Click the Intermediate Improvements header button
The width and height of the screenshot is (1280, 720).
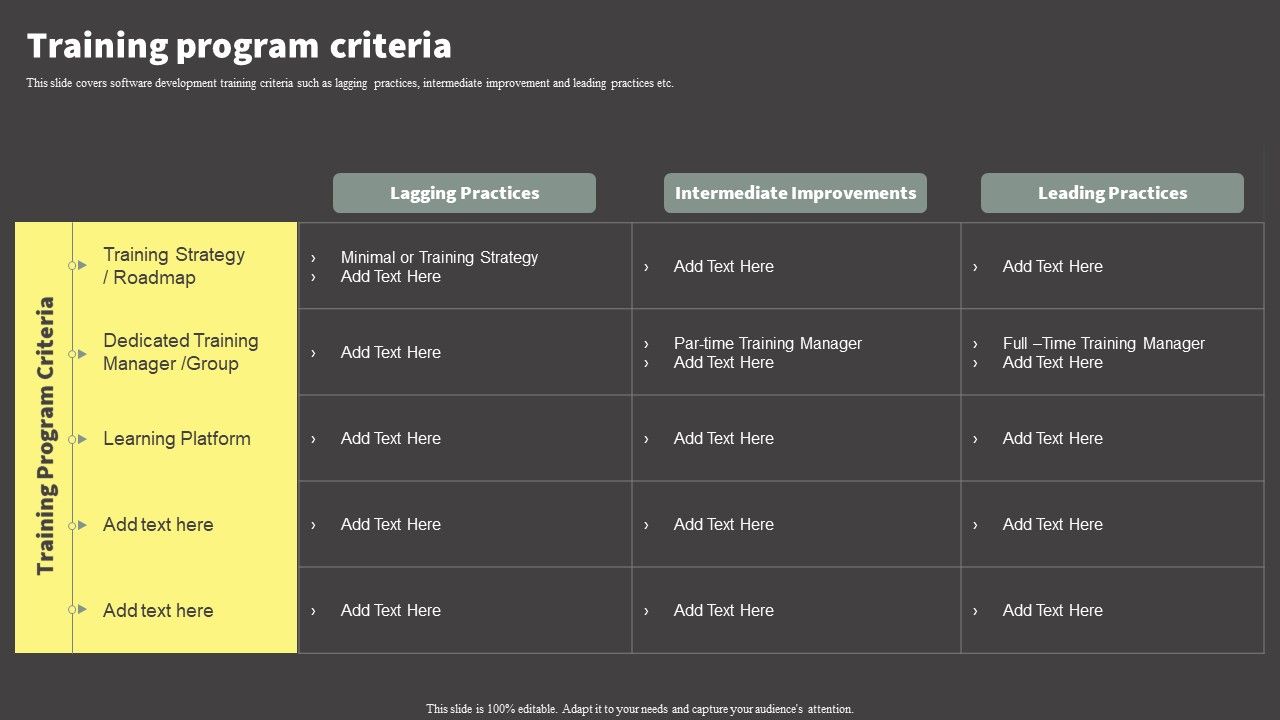pyautogui.click(x=795, y=193)
